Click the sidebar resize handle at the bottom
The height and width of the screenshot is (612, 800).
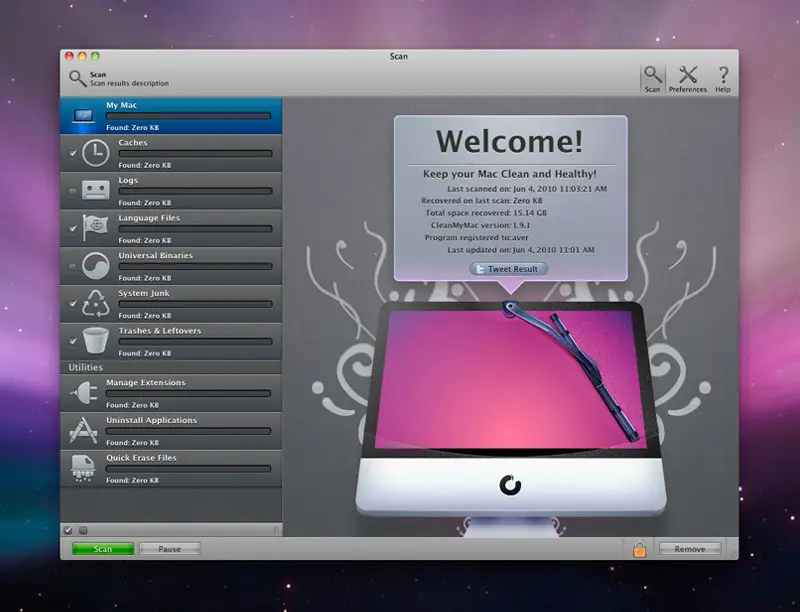tap(276, 530)
